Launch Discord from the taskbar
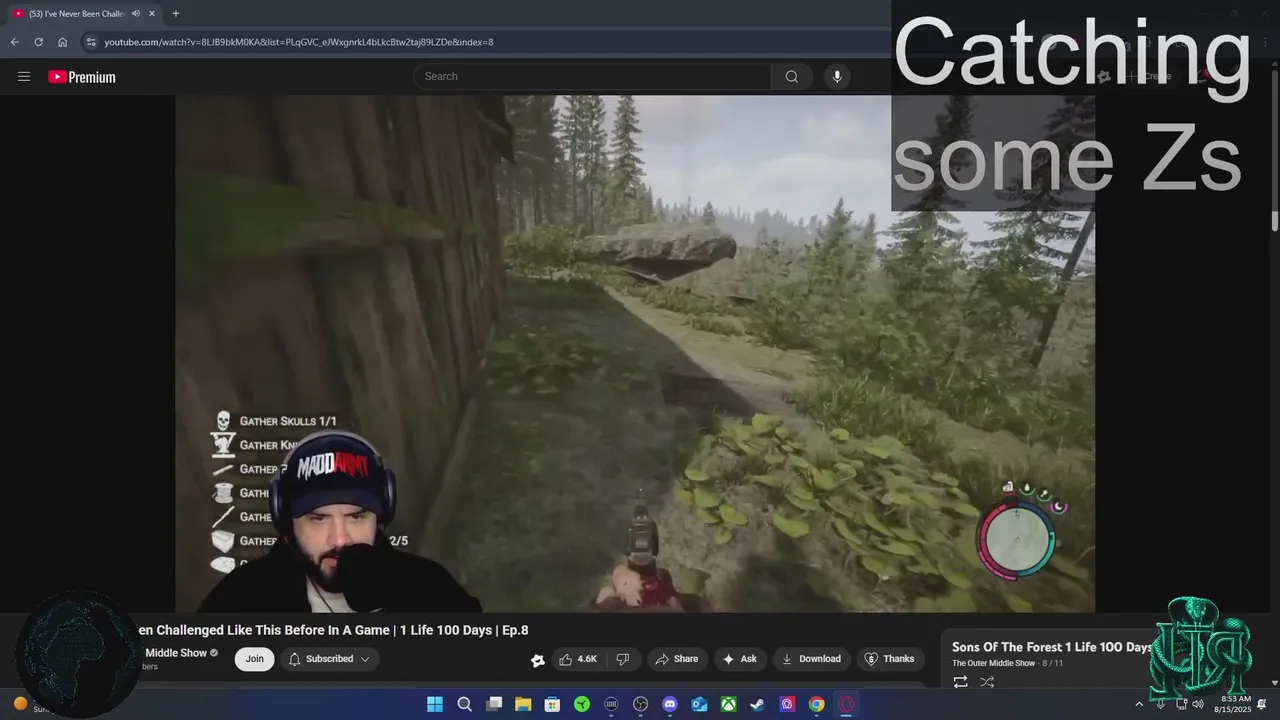The image size is (1280, 720). (x=670, y=704)
